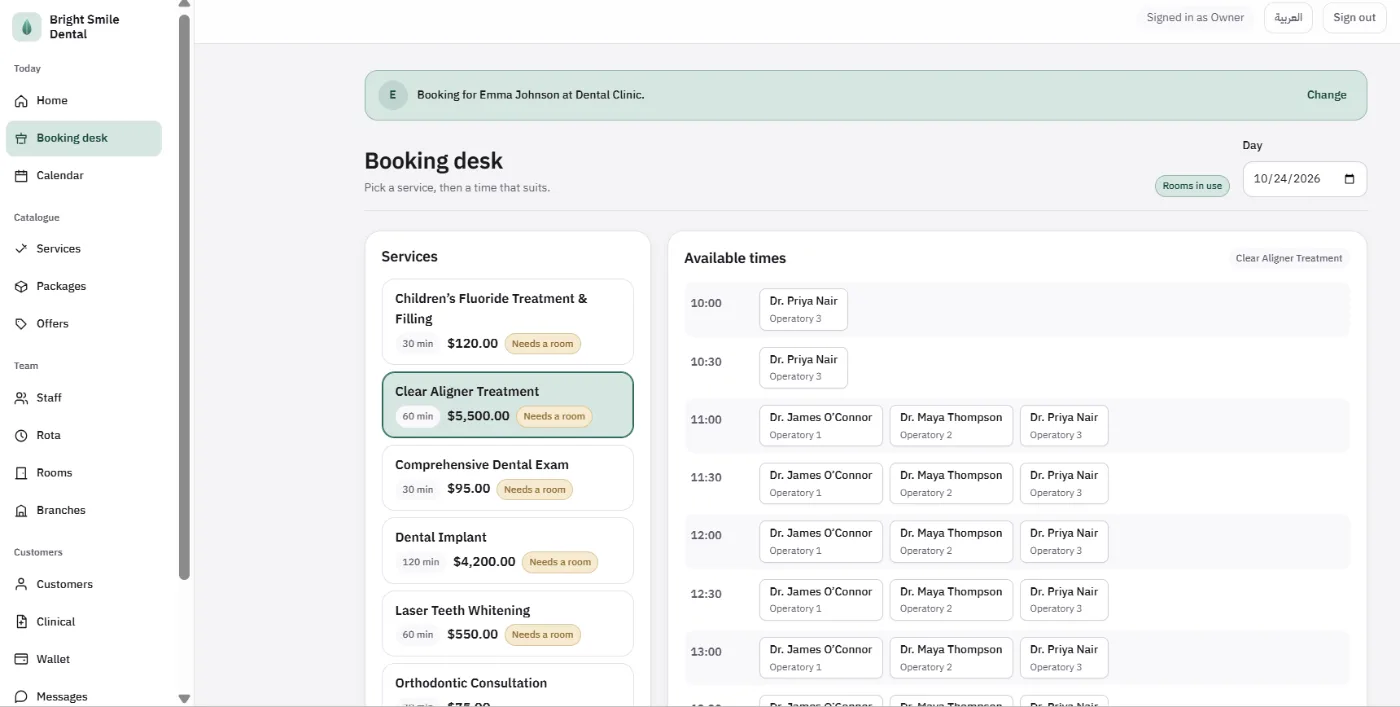The width and height of the screenshot is (1400, 707).
Task: Book Dr. Maya Thompson at 11:30
Action: tap(951, 484)
